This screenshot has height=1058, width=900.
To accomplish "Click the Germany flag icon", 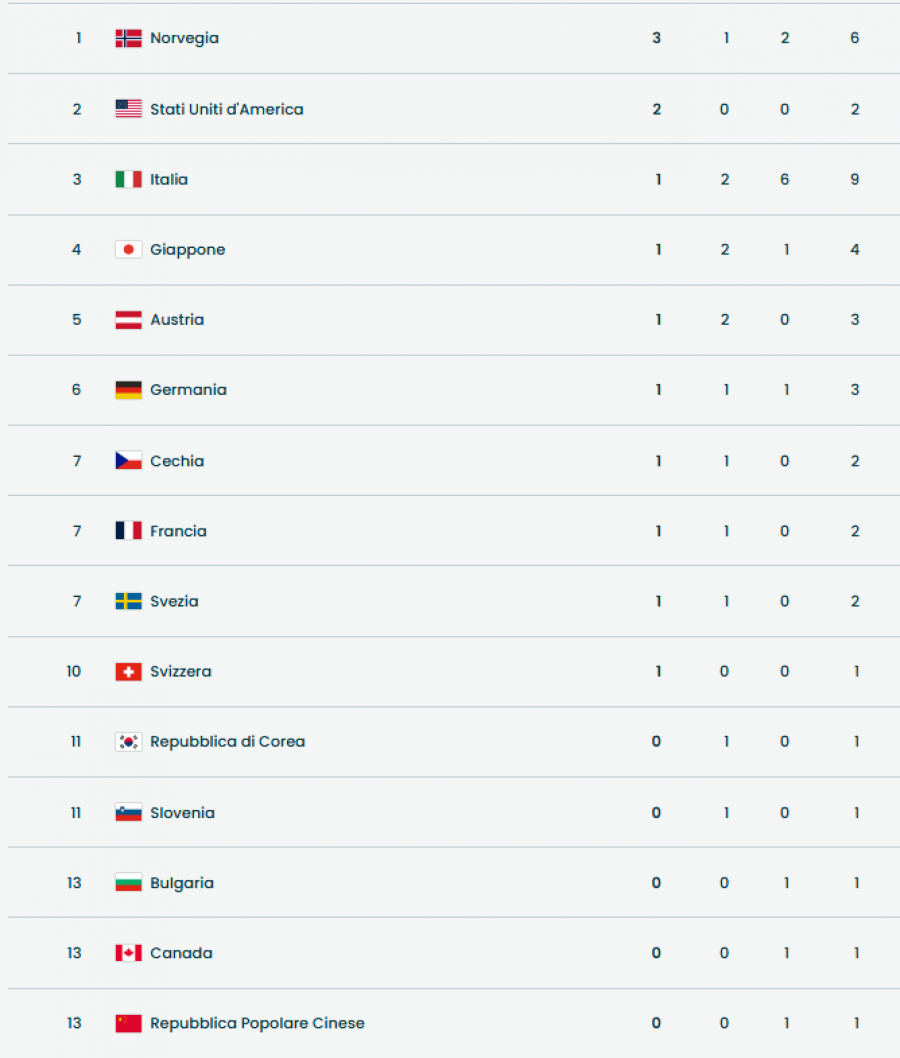I will (x=128, y=390).
